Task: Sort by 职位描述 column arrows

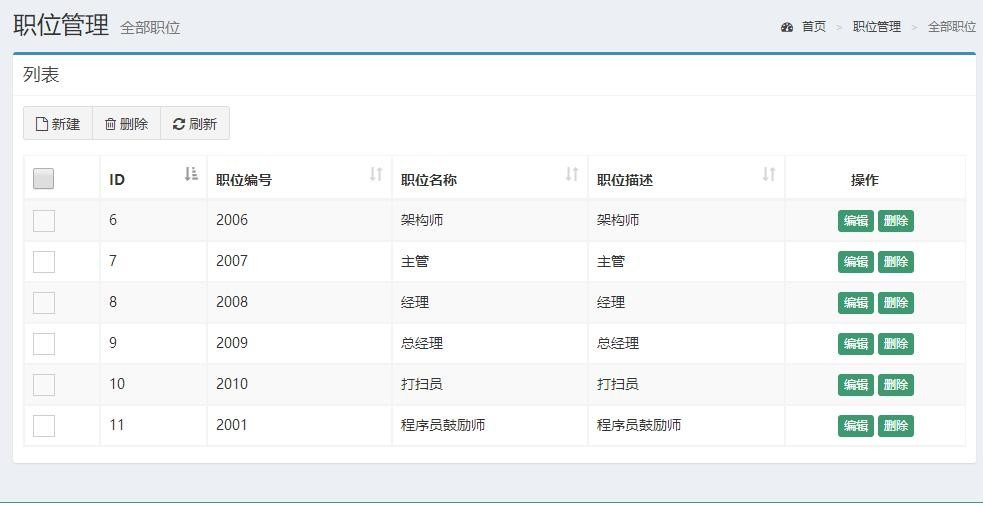Action: coord(769,174)
